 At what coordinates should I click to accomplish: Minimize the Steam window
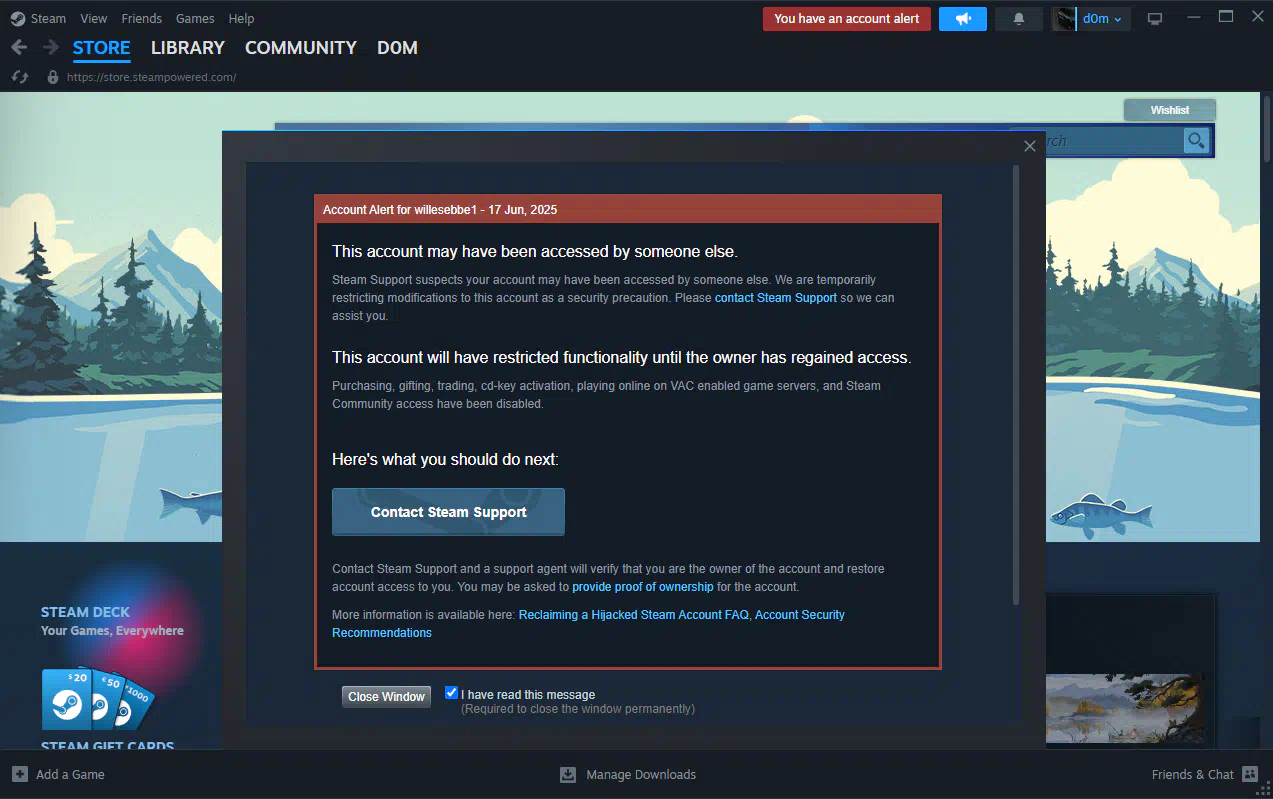pos(1192,17)
